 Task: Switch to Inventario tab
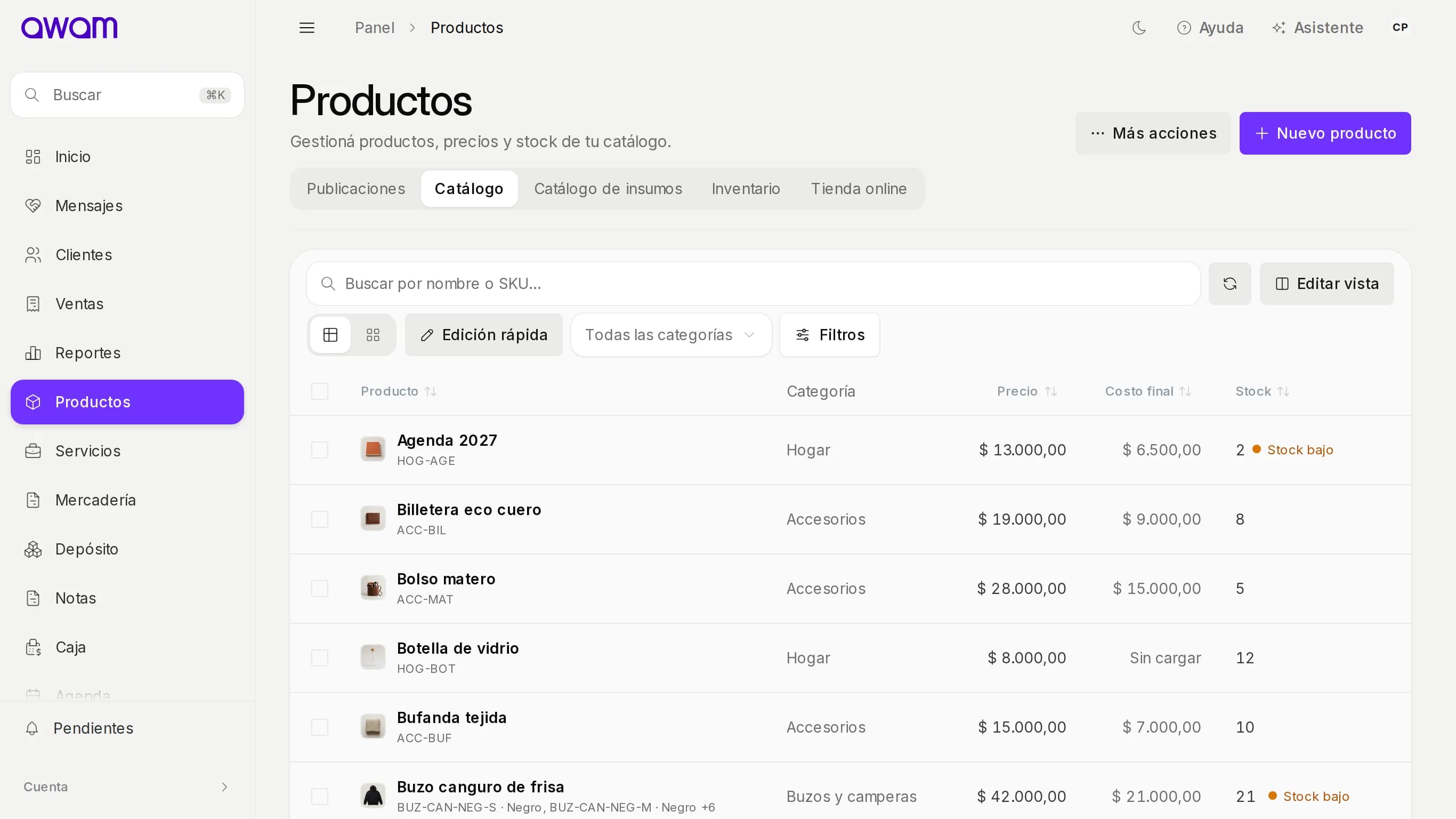click(746, 189)
